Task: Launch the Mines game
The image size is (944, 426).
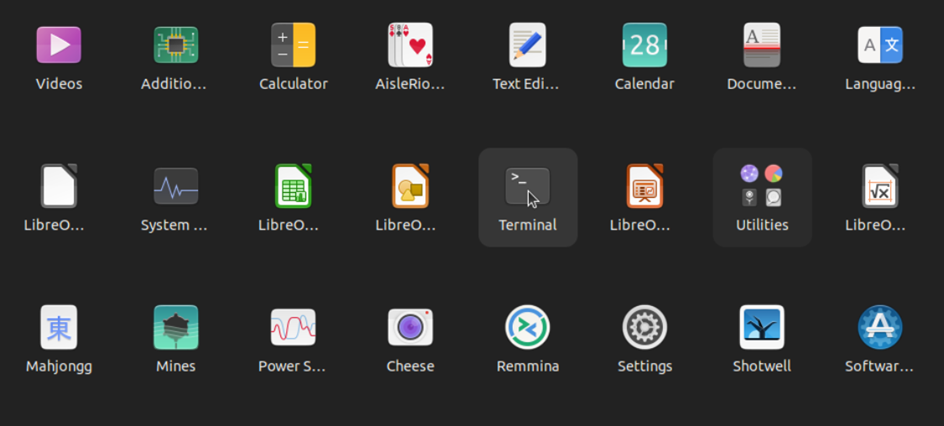Action: 175,327
